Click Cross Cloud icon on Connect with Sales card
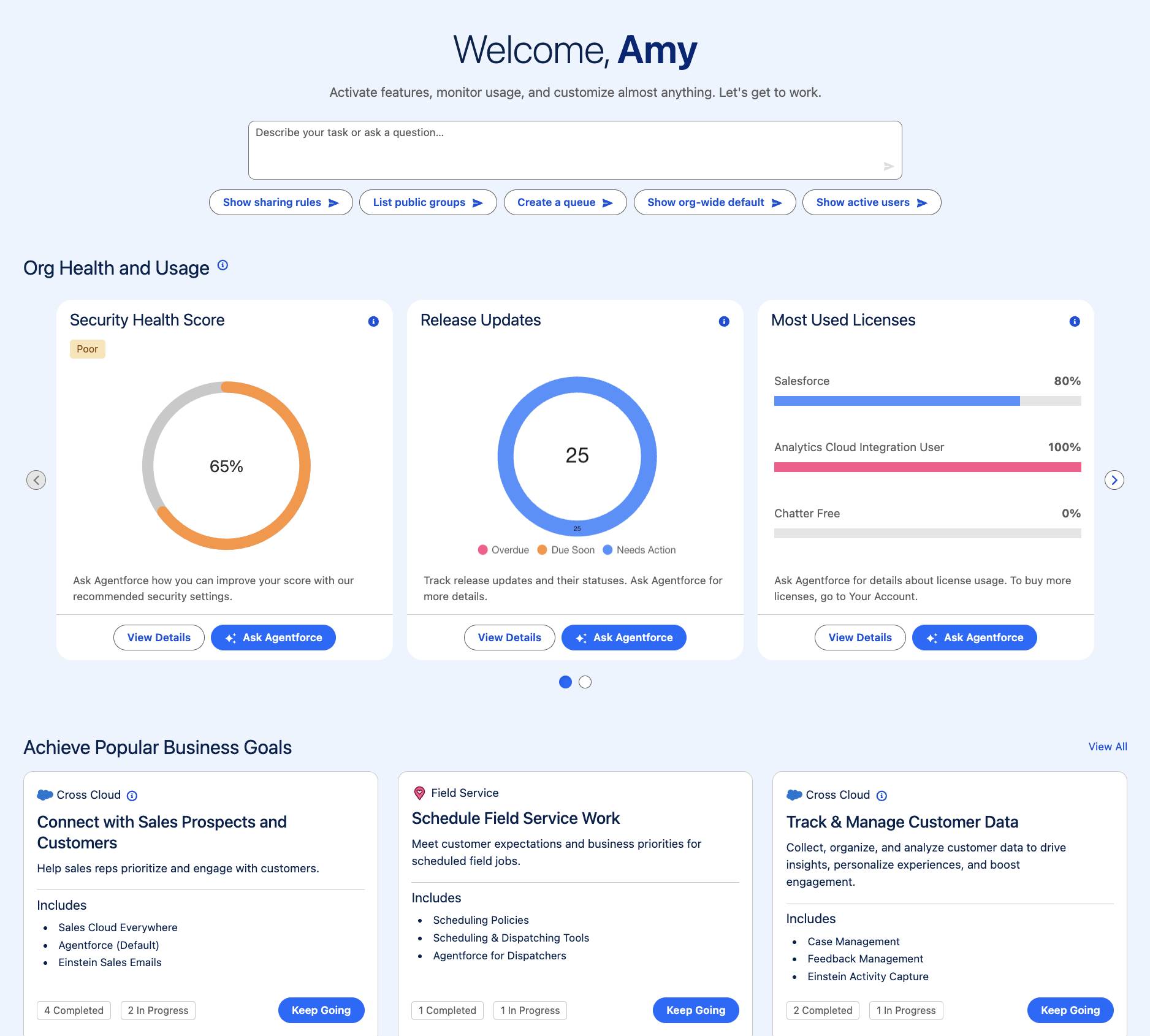Image resolution: width=1150 pixels, height=1036 pixels. pos(45,795)
